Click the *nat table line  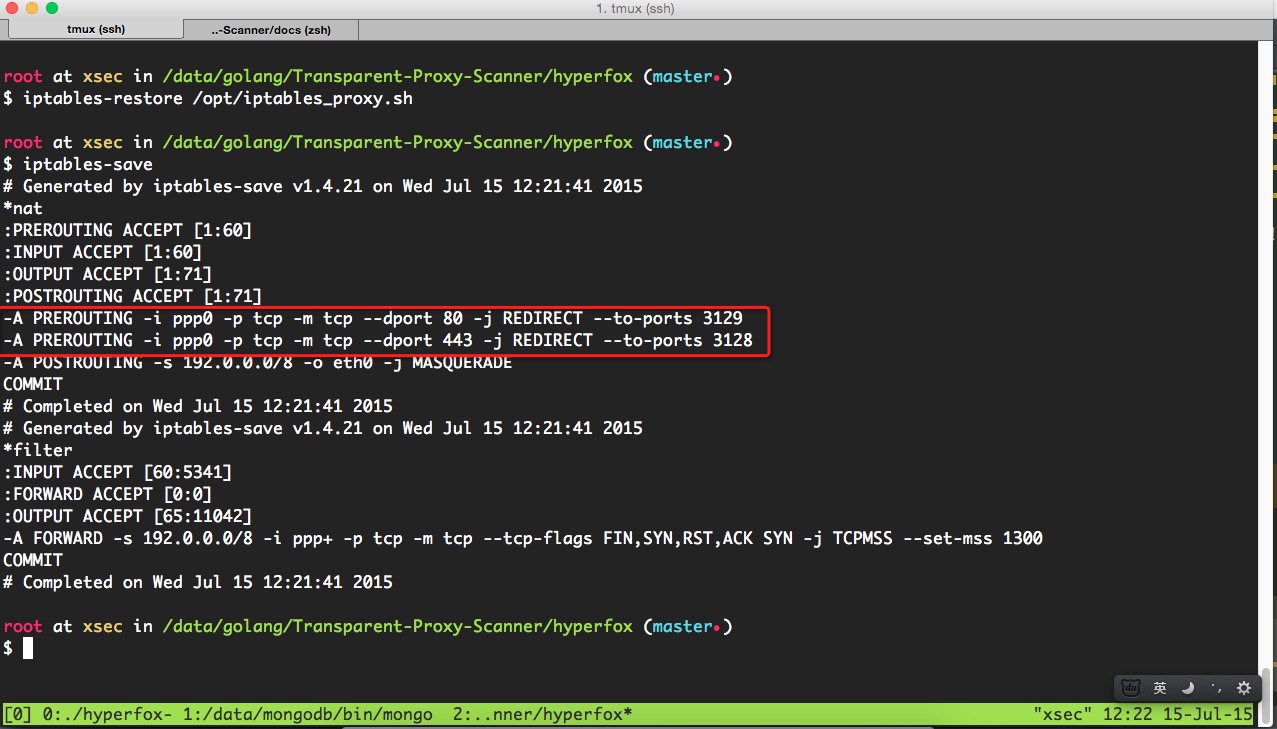coord(23,208)
